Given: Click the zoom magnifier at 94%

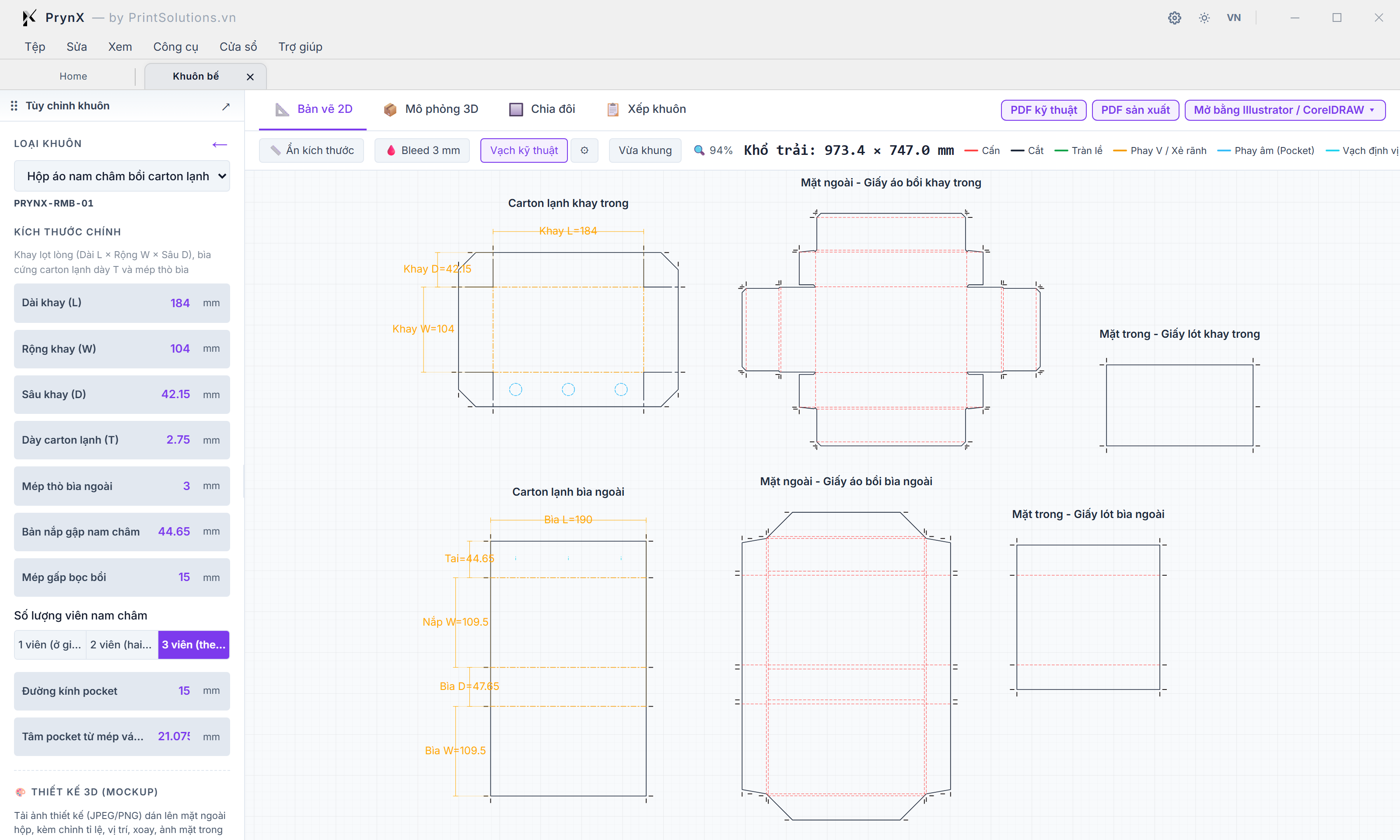Looking at the screenshot, I should [x=700, y=150].
